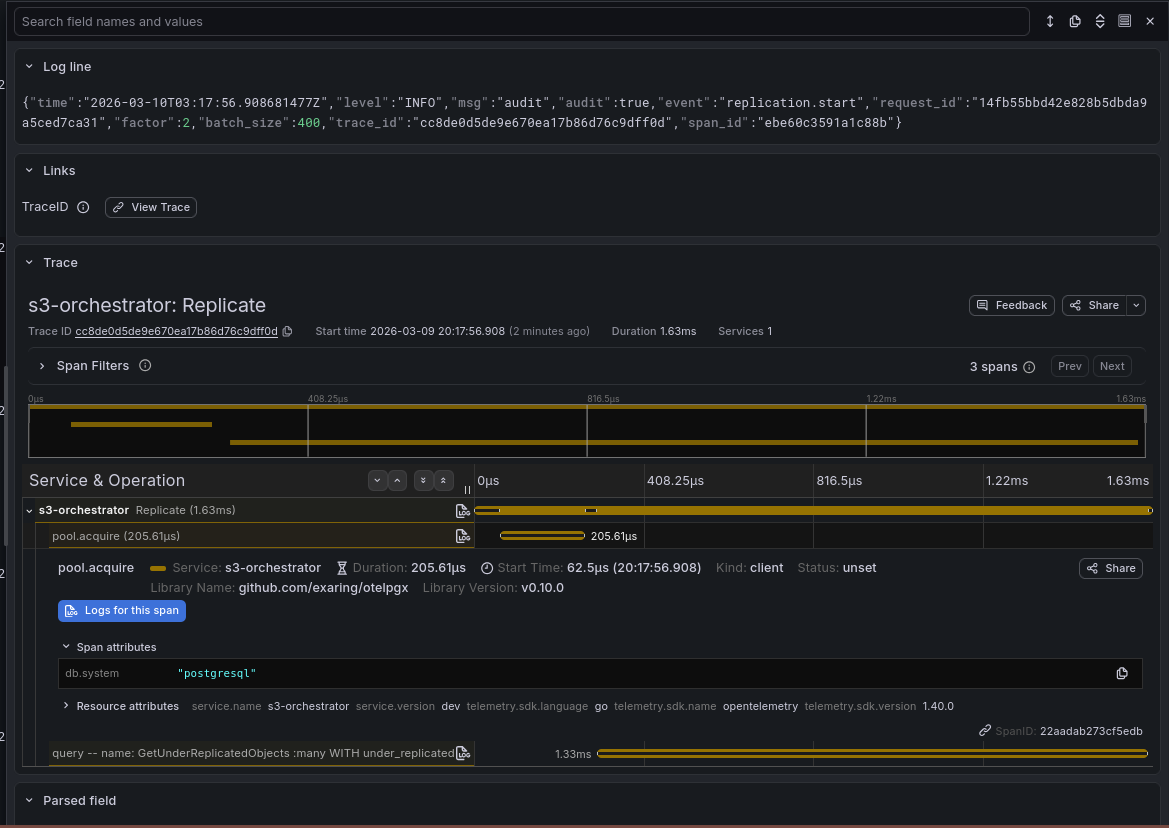Viewport: 1169px width, 828px height.
Task: Click the copy log line icon in the top toolbar
Action: tap(1075, 22)
